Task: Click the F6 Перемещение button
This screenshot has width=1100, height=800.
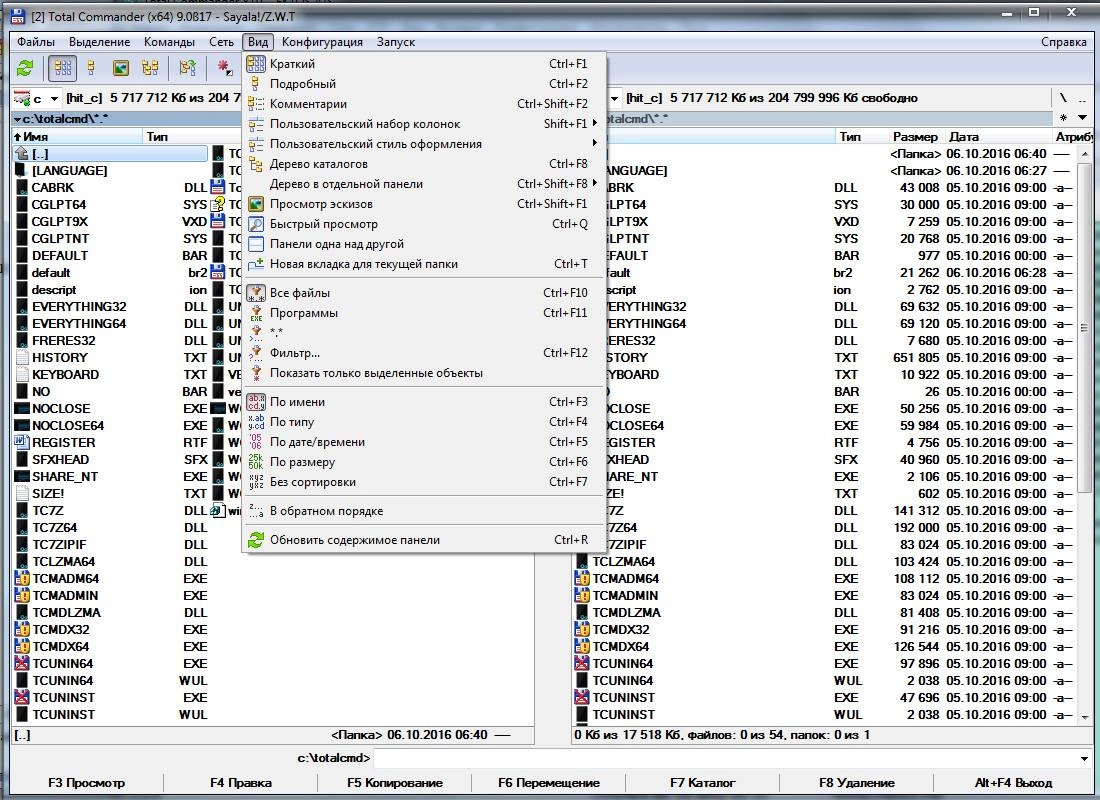Action: (x=549, y=782)
